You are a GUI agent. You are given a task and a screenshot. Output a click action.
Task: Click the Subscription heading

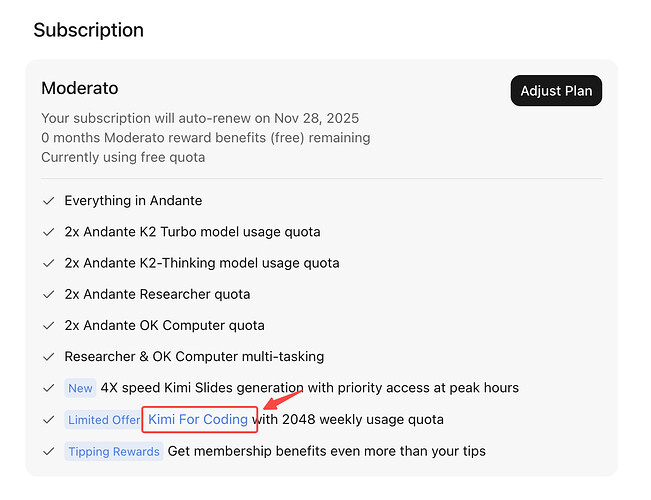tap(88, 30)
